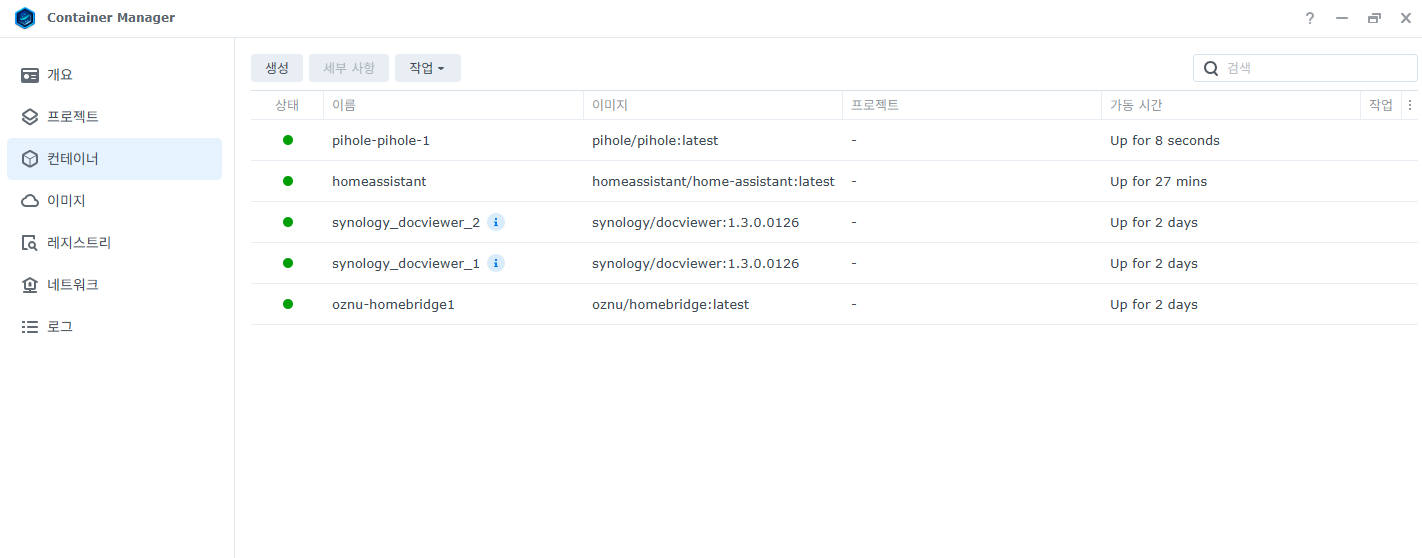Sort by the 이름 column header

453,105
